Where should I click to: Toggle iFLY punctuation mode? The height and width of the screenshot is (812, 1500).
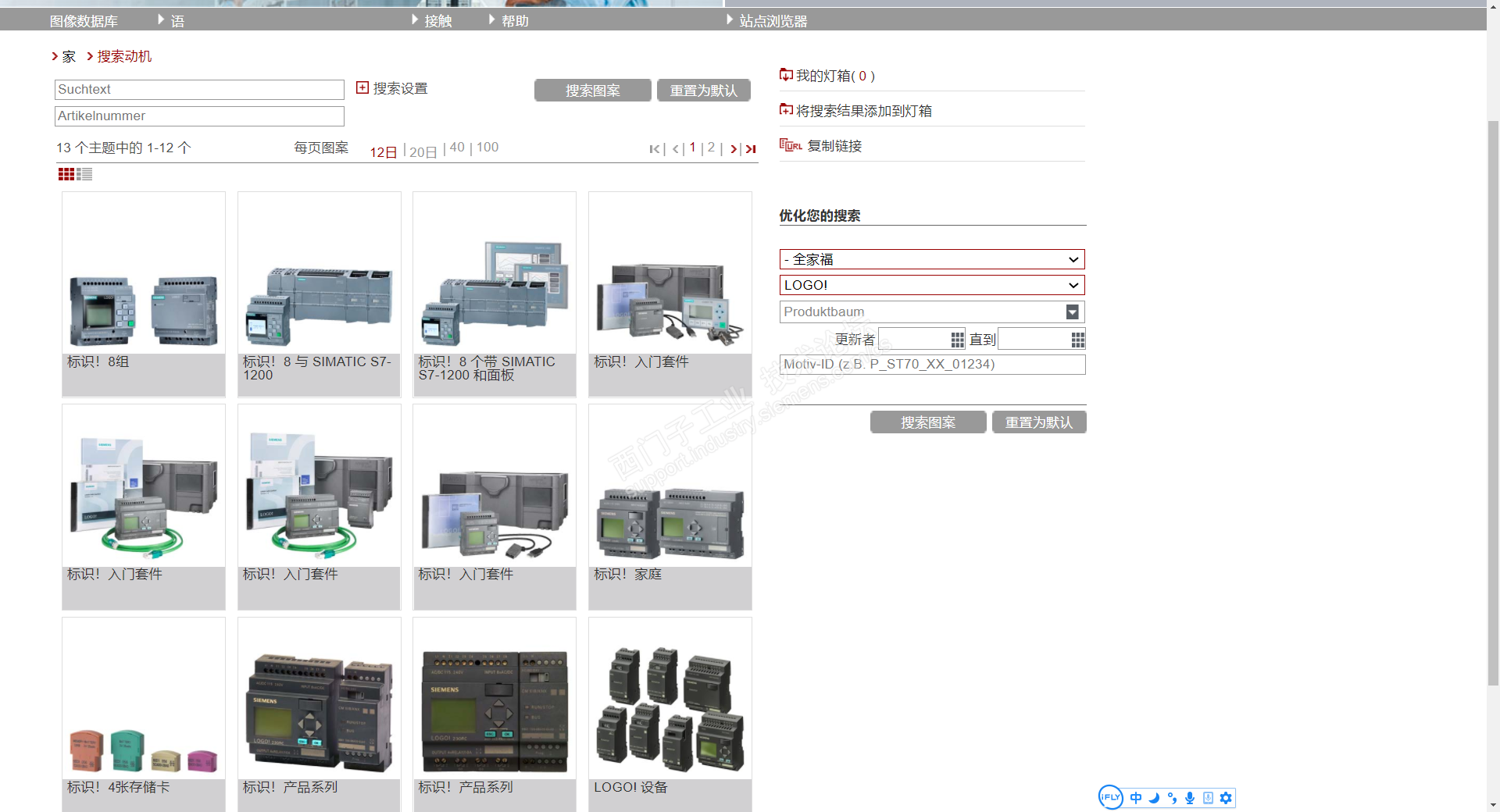click(x=1172, y=798)
